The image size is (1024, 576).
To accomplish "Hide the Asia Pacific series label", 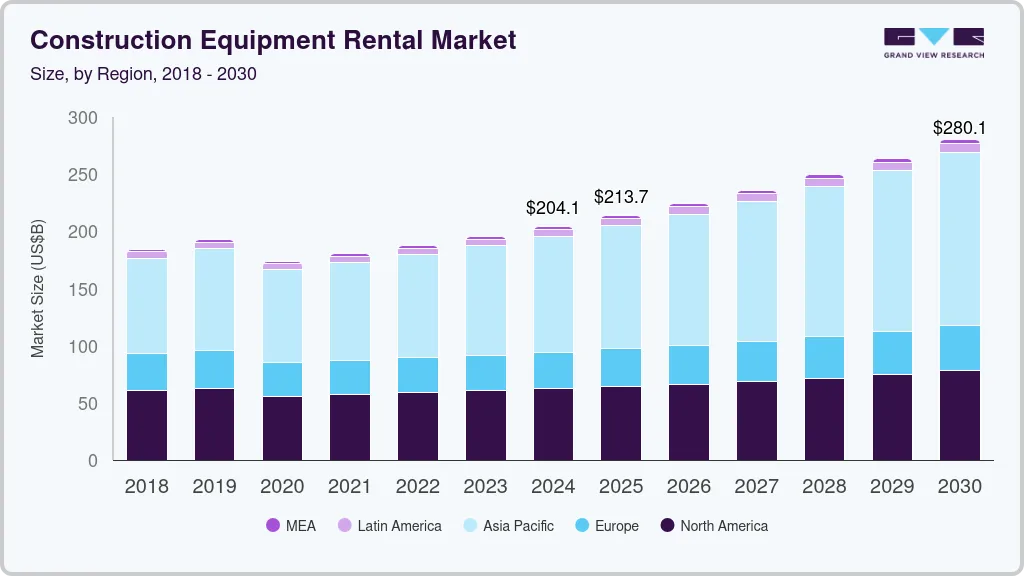I will [518, 525].
